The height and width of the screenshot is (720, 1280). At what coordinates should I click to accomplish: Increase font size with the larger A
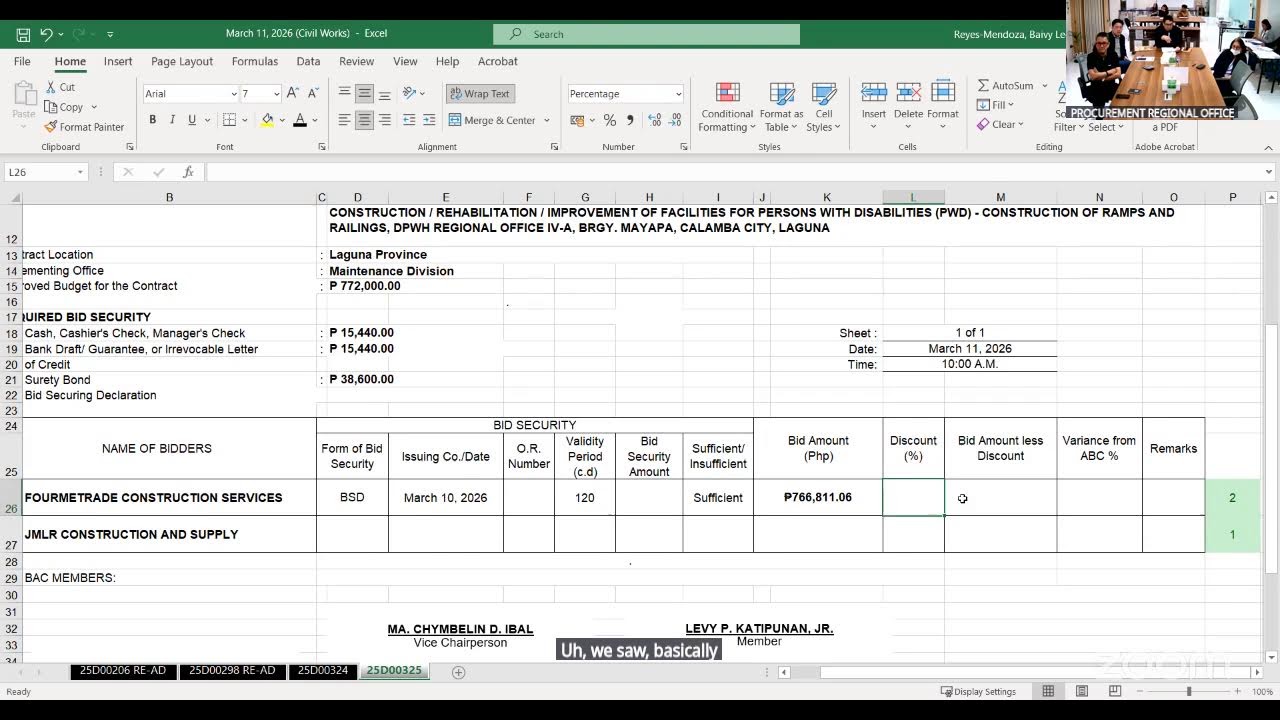[x=293, y=93]
